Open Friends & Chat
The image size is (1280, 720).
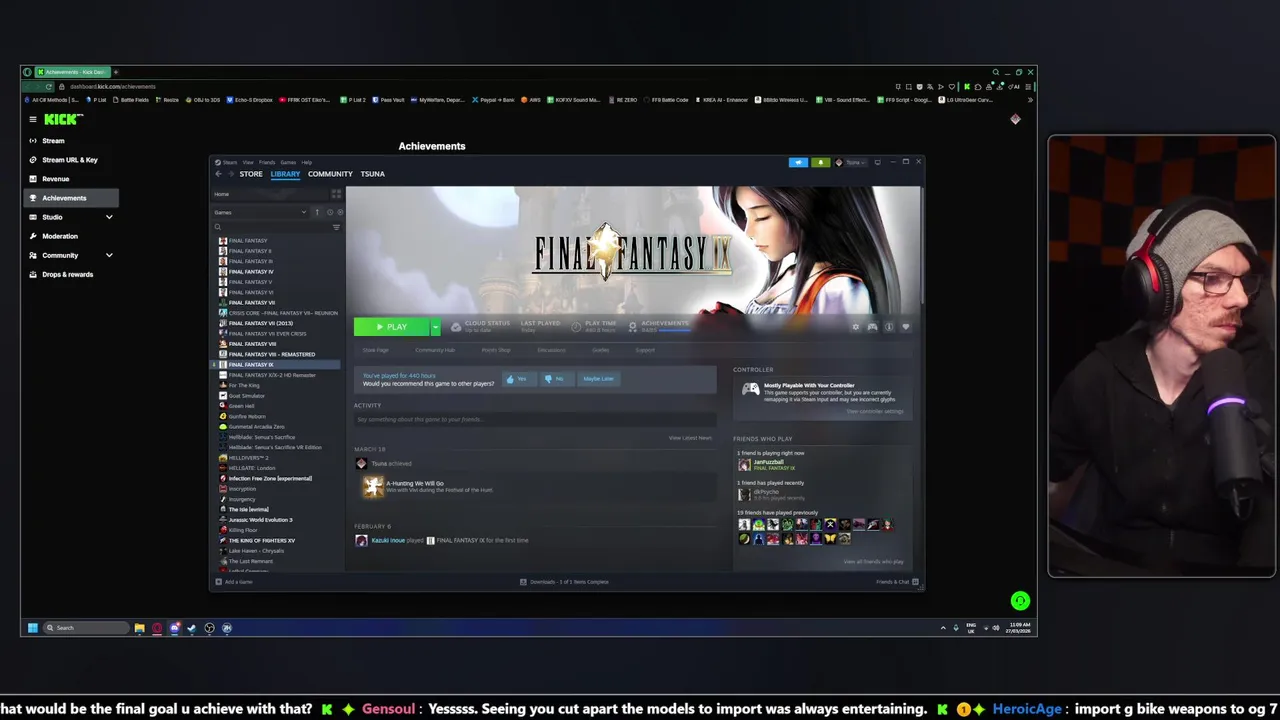click(x=897, y=582)
